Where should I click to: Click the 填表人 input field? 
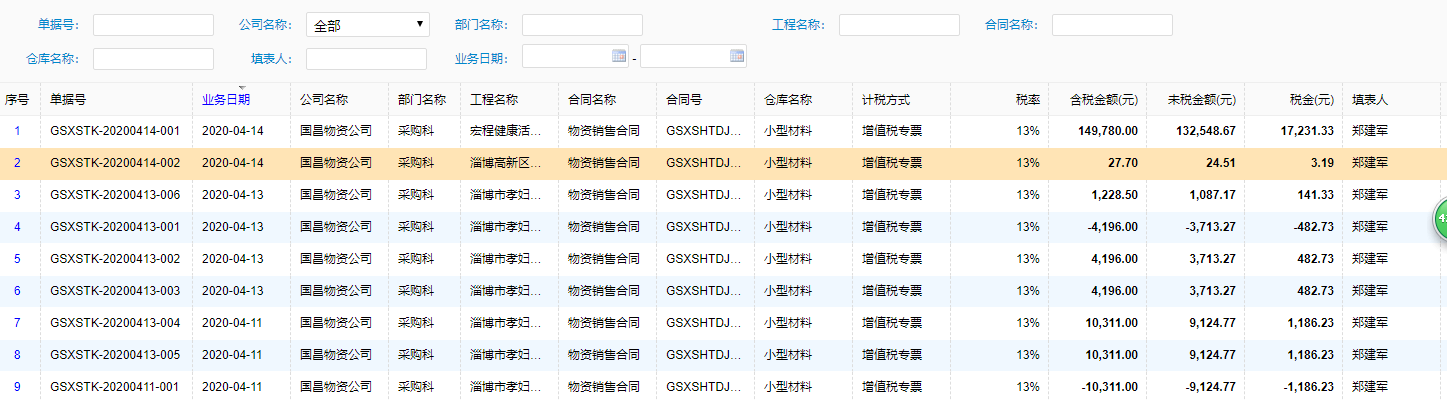coord(366,59)
